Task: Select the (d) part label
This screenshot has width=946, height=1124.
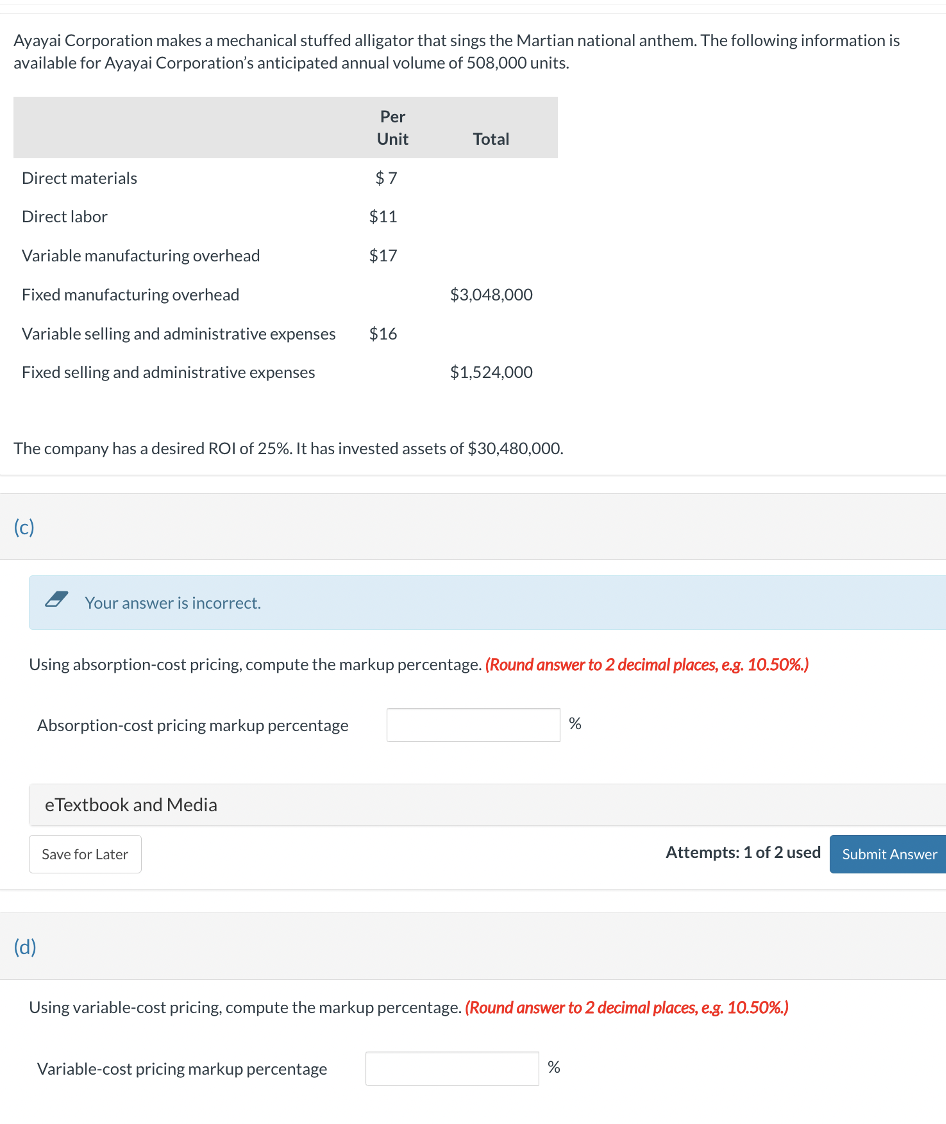Action: click(22, 946)
